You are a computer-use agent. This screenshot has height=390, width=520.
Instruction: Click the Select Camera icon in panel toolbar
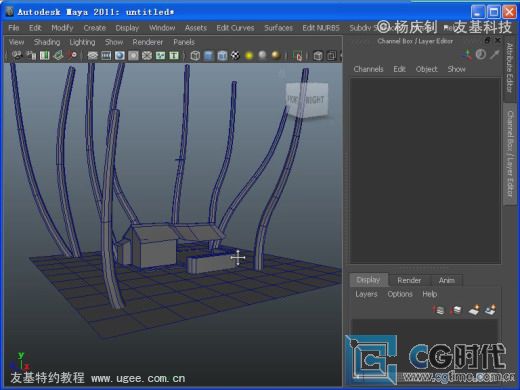click(x=16, y=55)
